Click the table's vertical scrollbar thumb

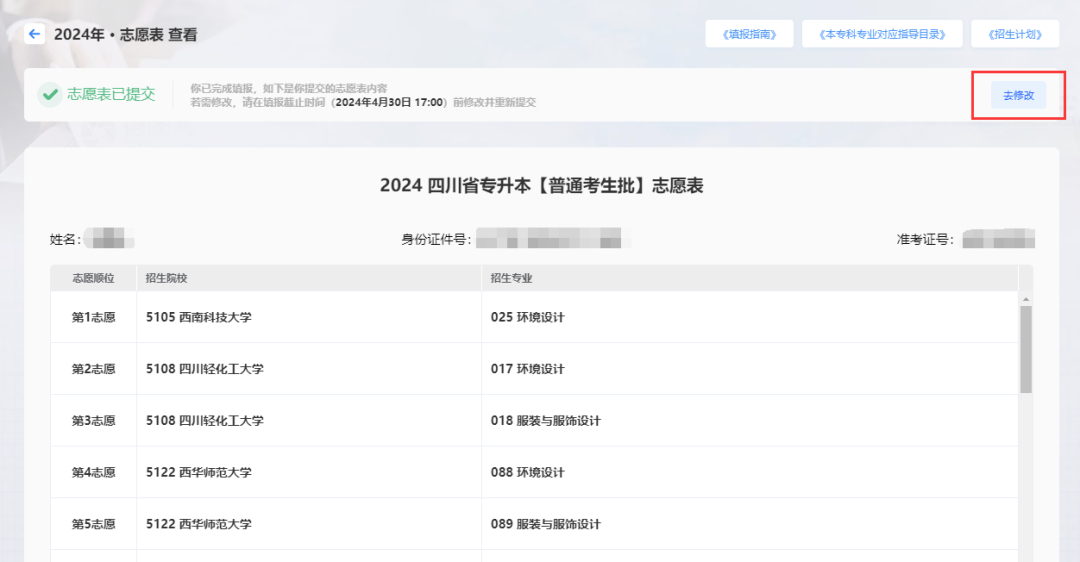point(1025,349)
